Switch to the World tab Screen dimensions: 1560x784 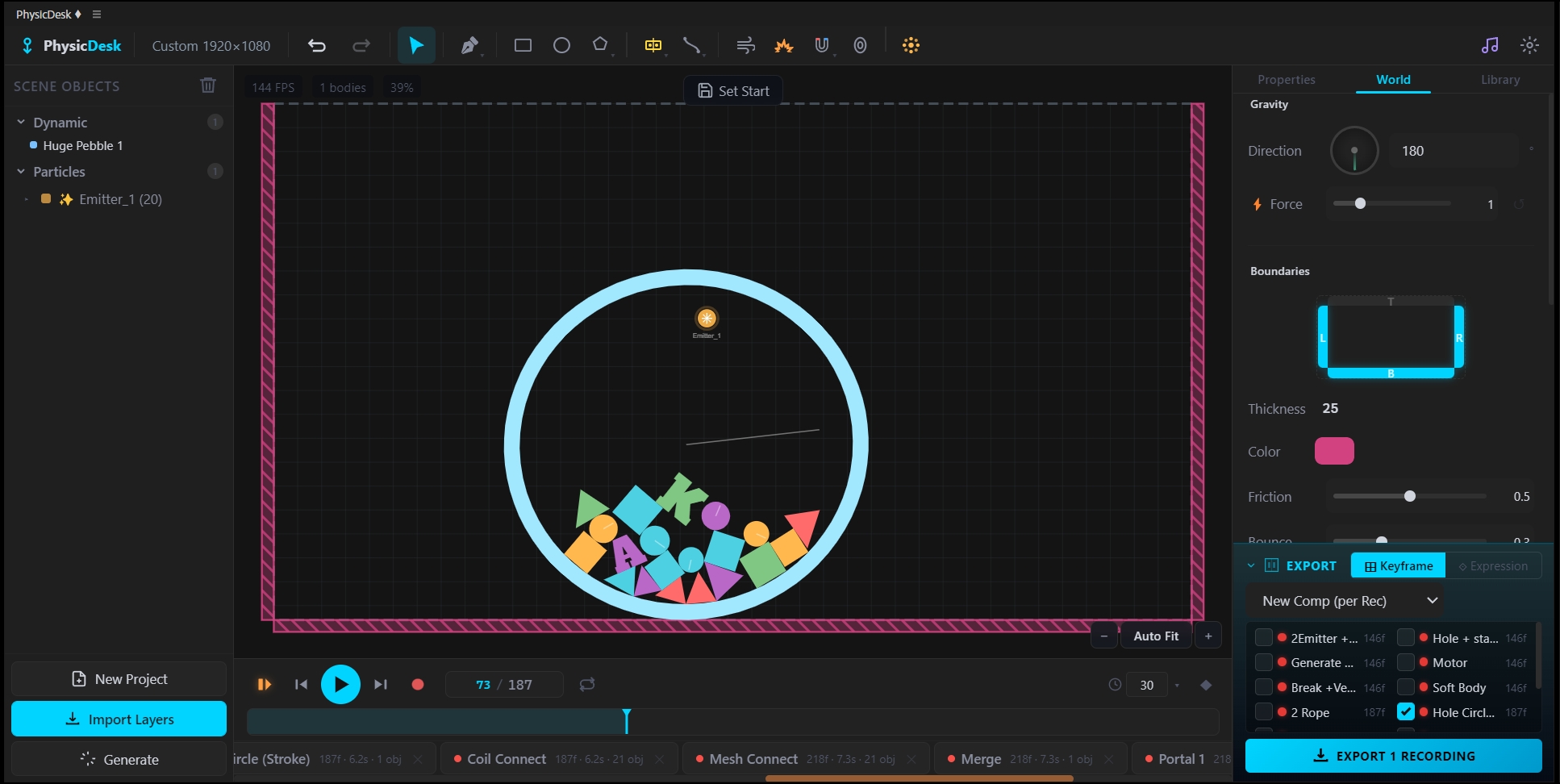[x=1393, y=79]
